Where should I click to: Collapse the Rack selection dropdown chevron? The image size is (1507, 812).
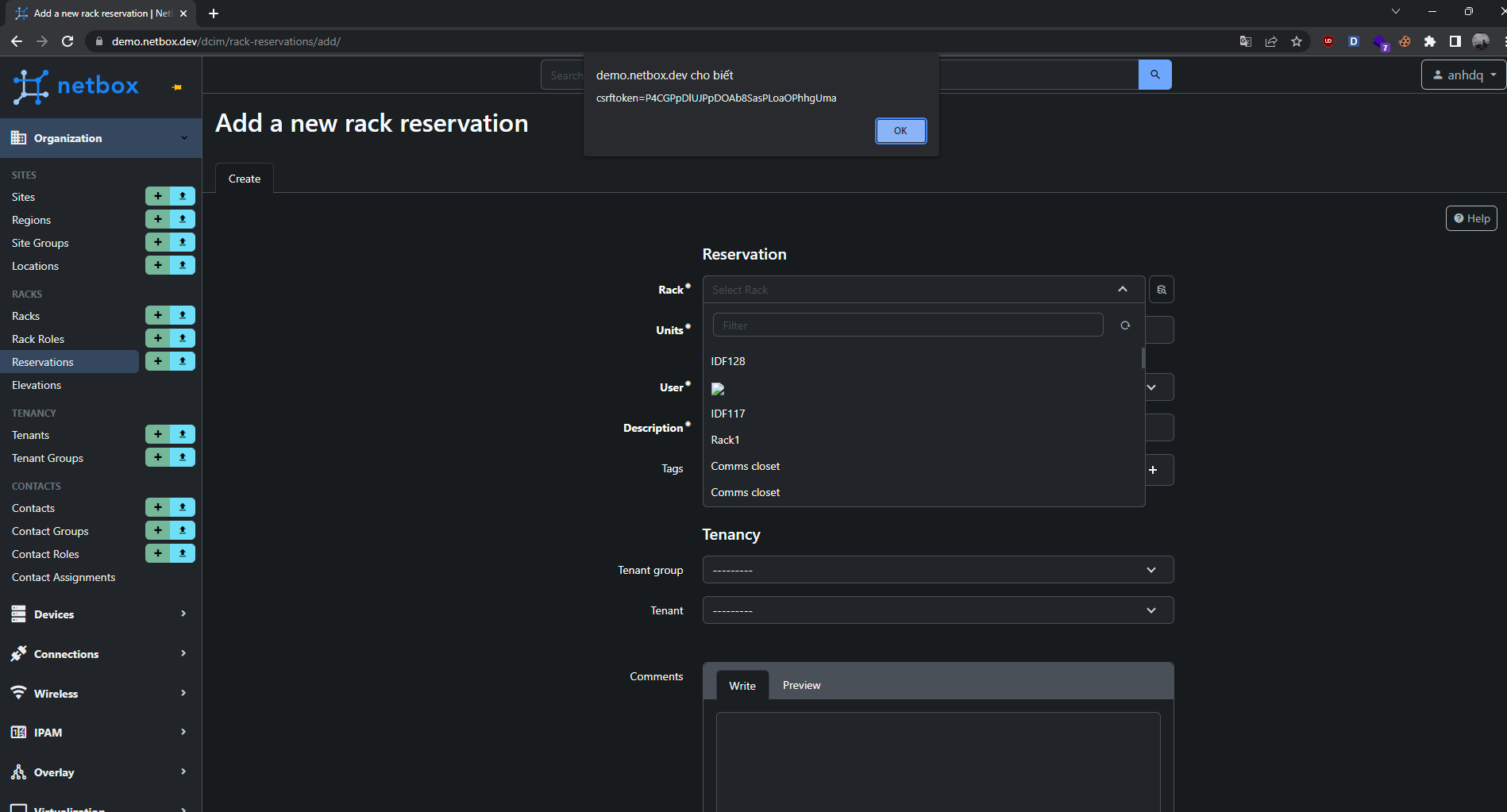1123,289
